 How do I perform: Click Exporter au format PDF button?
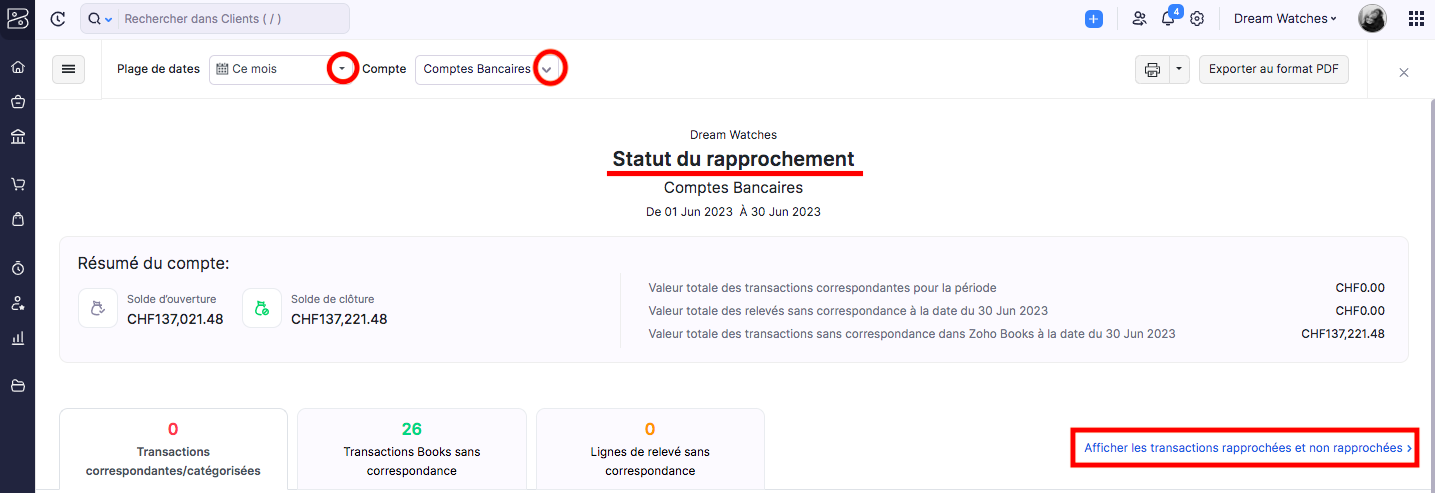coord(1274,69)
